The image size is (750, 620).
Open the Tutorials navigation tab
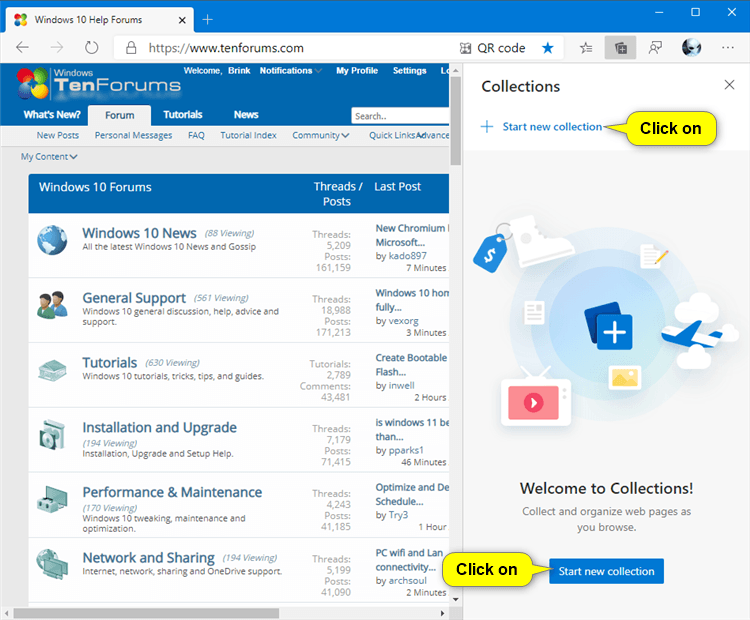(x=183, y=115)
